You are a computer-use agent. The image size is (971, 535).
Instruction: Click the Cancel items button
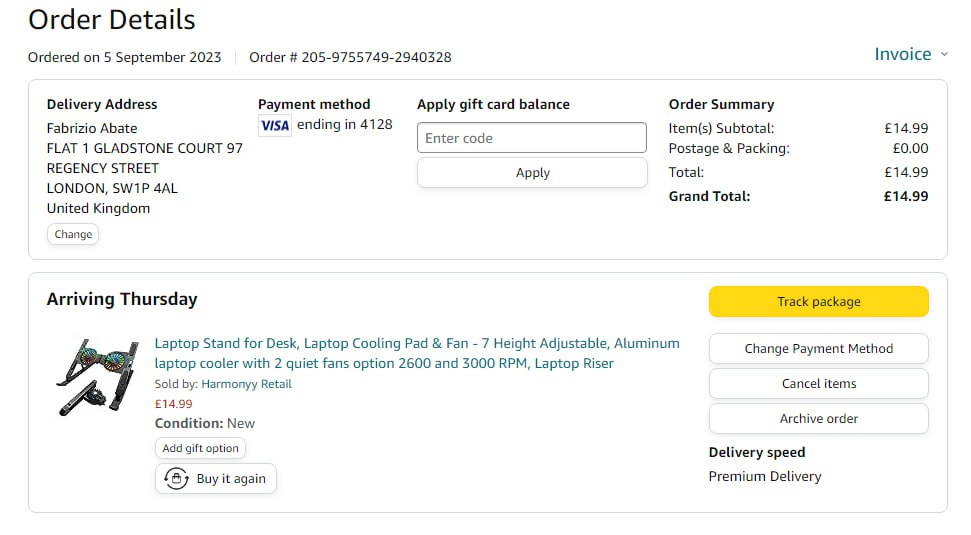point(818,384)
